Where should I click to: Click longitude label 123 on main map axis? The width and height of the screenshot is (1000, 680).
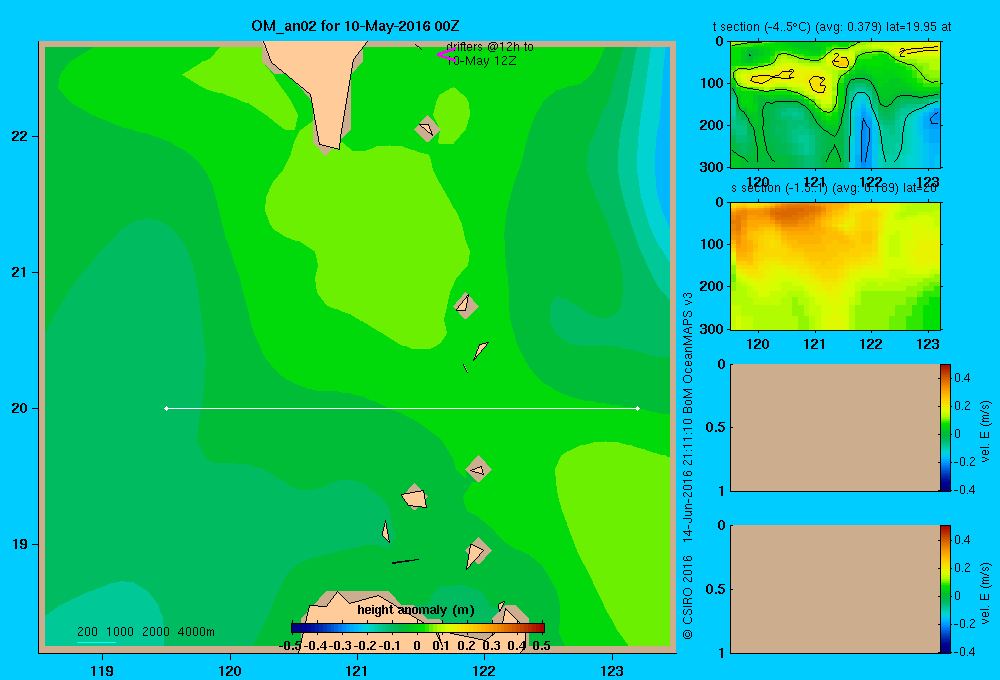tap(612, 670)
